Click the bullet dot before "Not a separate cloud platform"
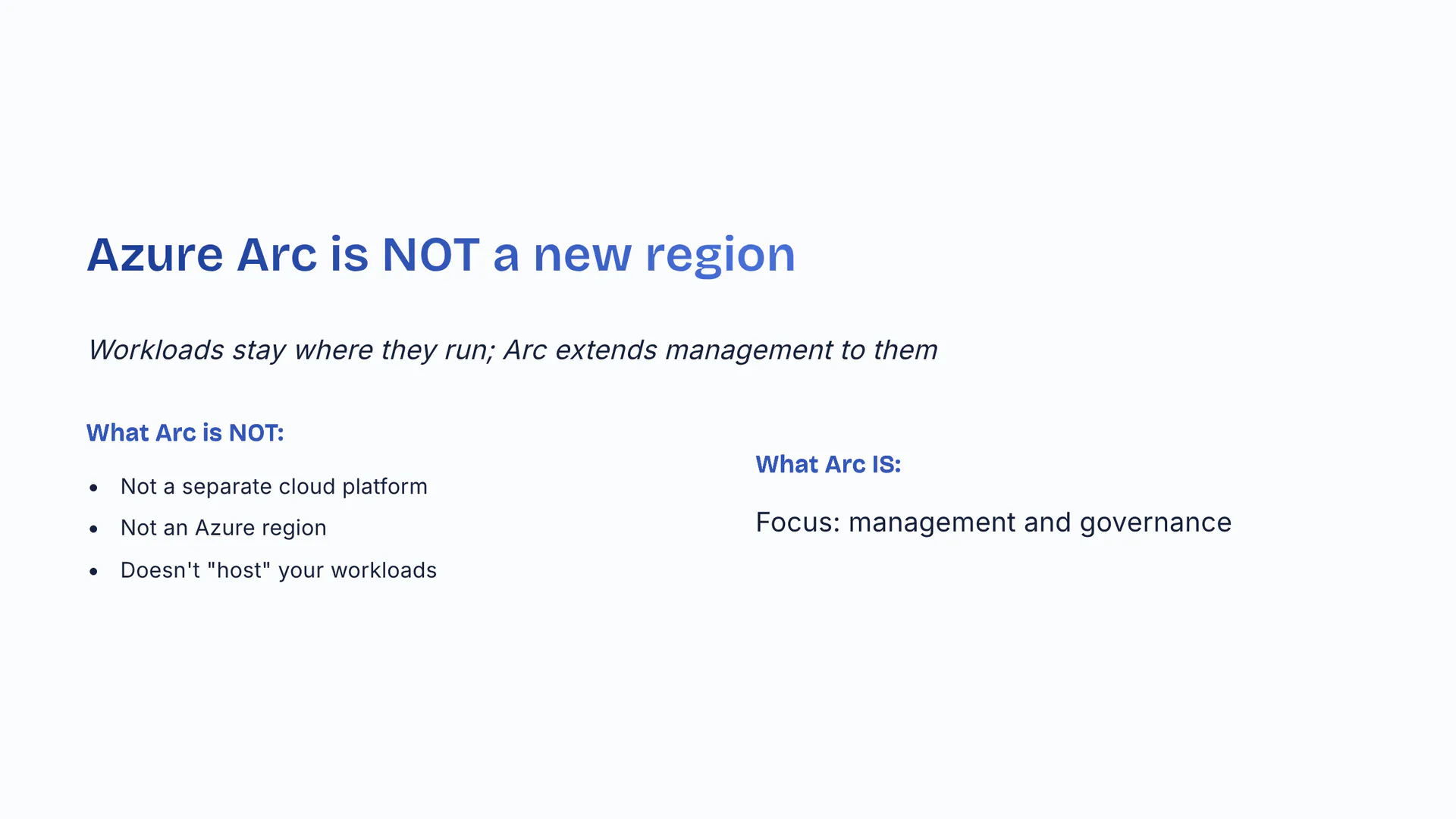Screen dimensions: 1456x819 click(x=93, y=488)
